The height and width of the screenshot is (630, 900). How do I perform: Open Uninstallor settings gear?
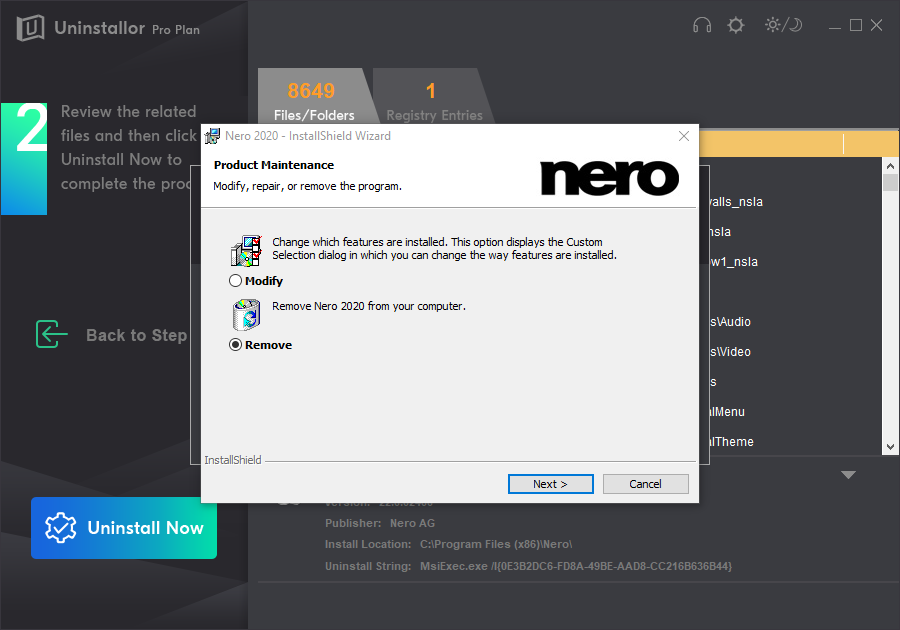[x=736, y=25]
